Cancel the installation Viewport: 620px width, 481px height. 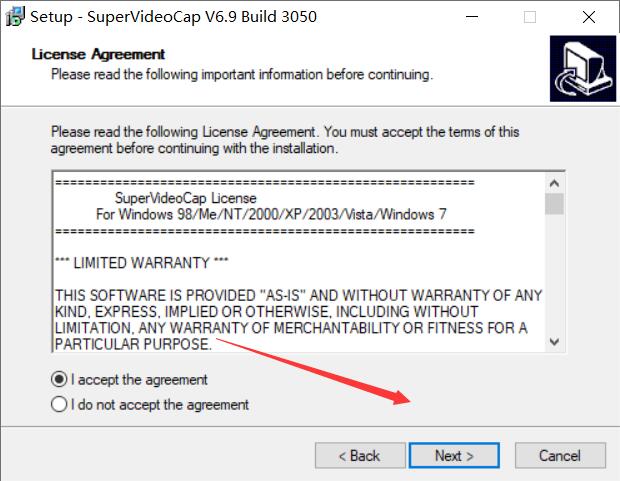(x=559, y=456)
